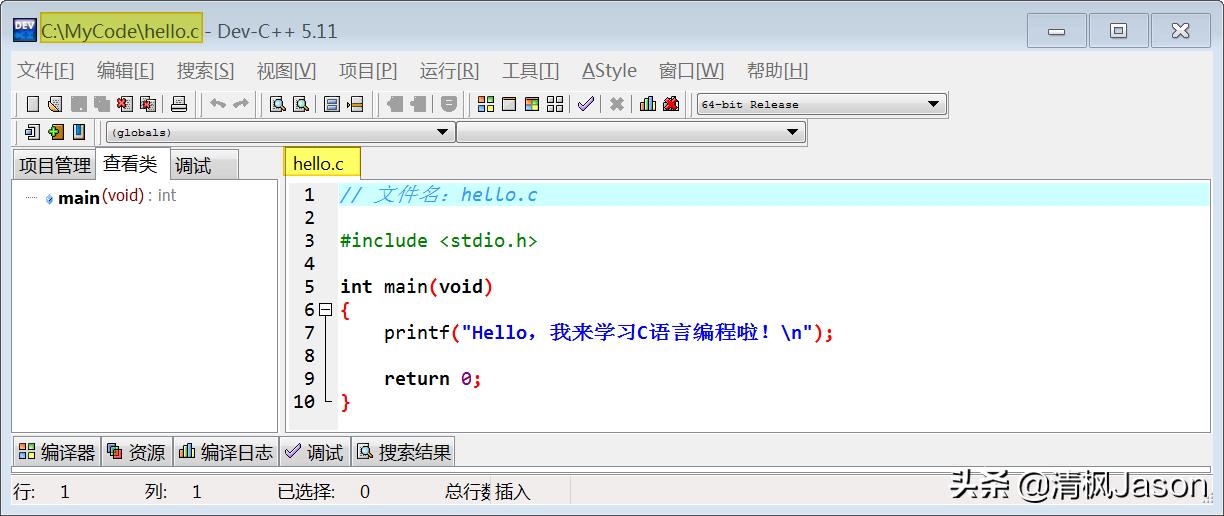Open the 文件[F] menu

click(x=46, y=71)
